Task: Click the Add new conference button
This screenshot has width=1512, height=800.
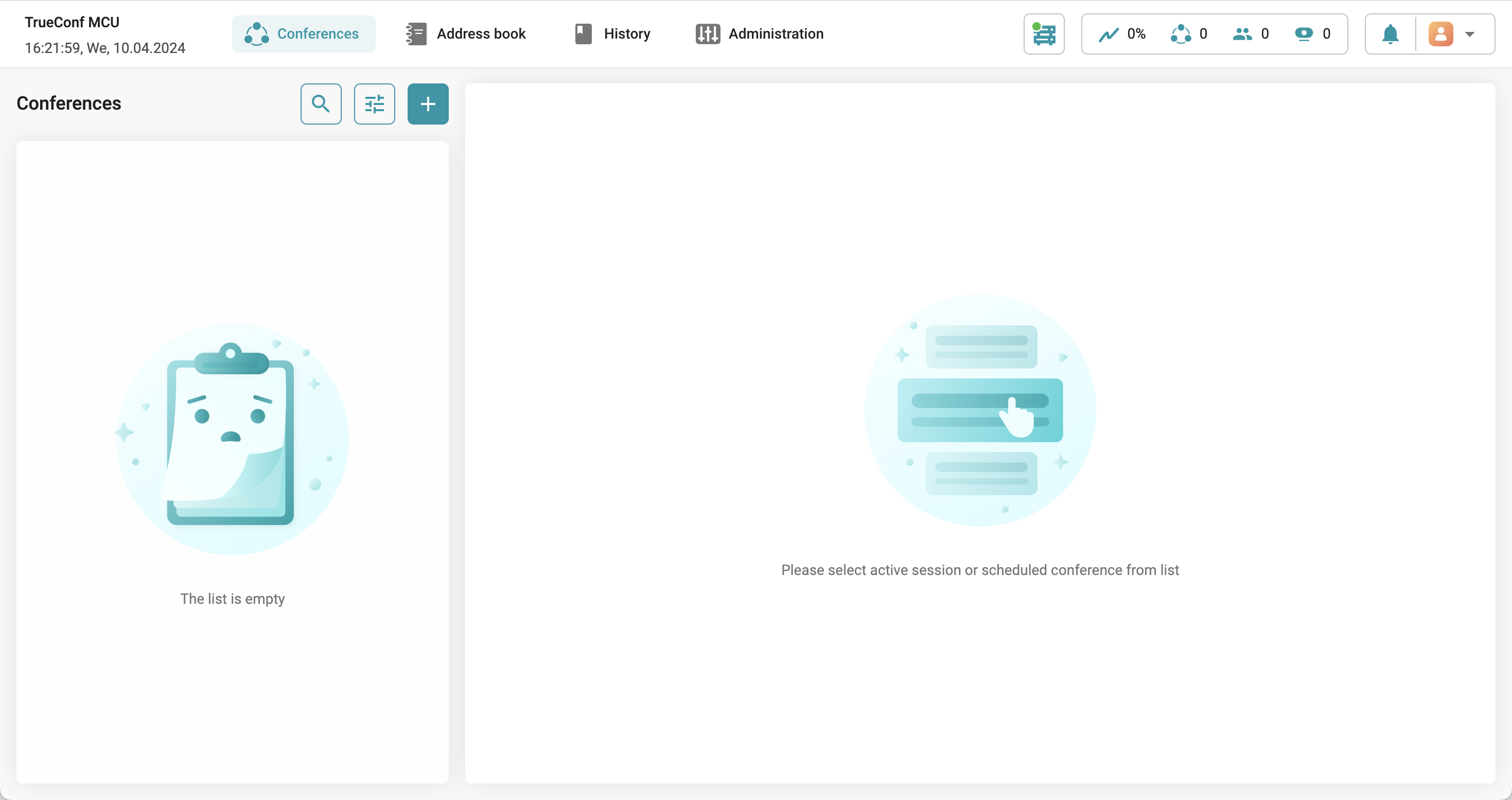Action: click(427, 103)
